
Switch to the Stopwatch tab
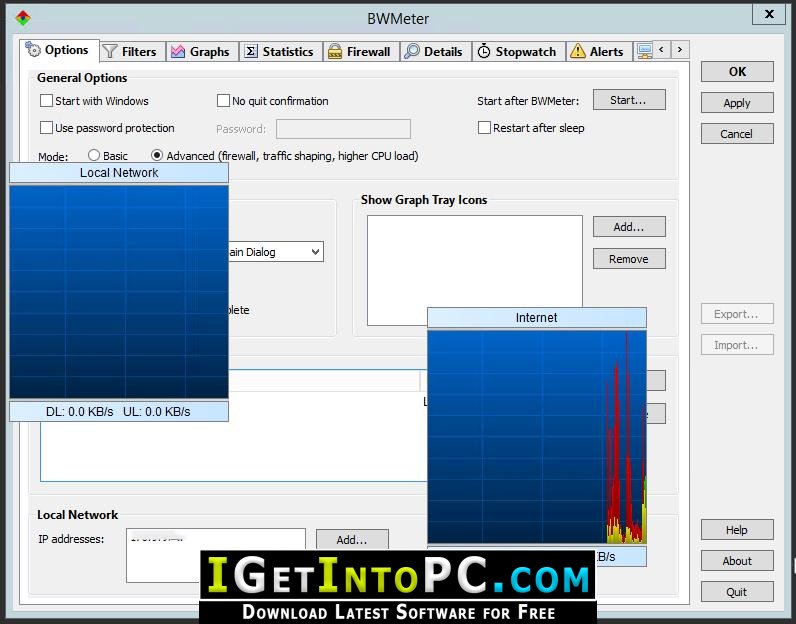tap(519, 51)
